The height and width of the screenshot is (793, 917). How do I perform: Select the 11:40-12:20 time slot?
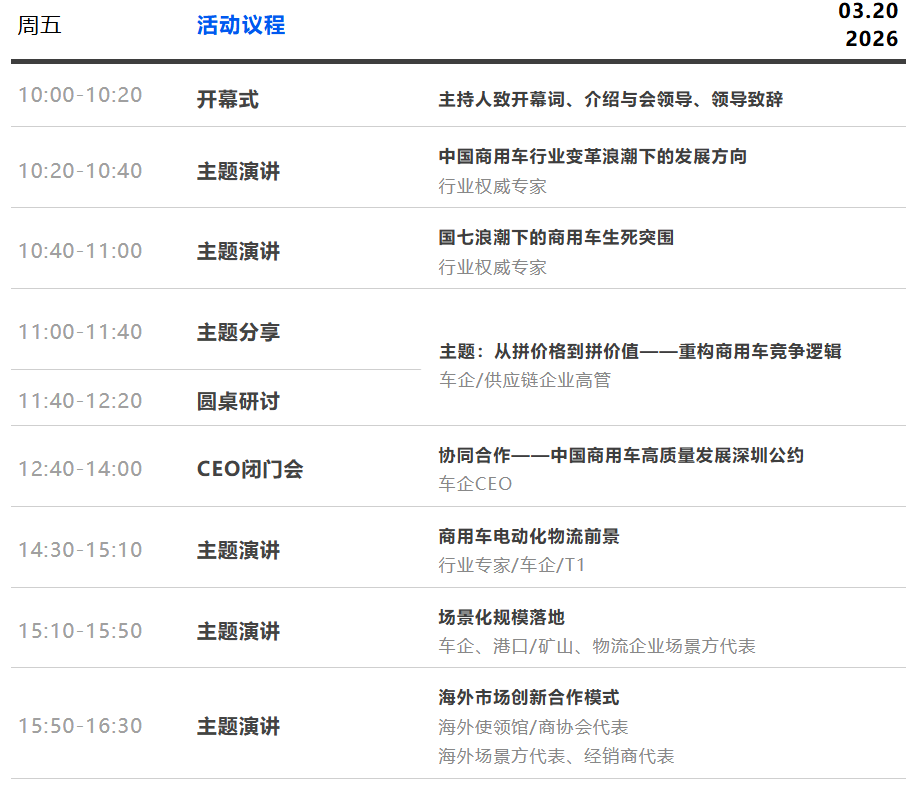(x=80, y=401)
